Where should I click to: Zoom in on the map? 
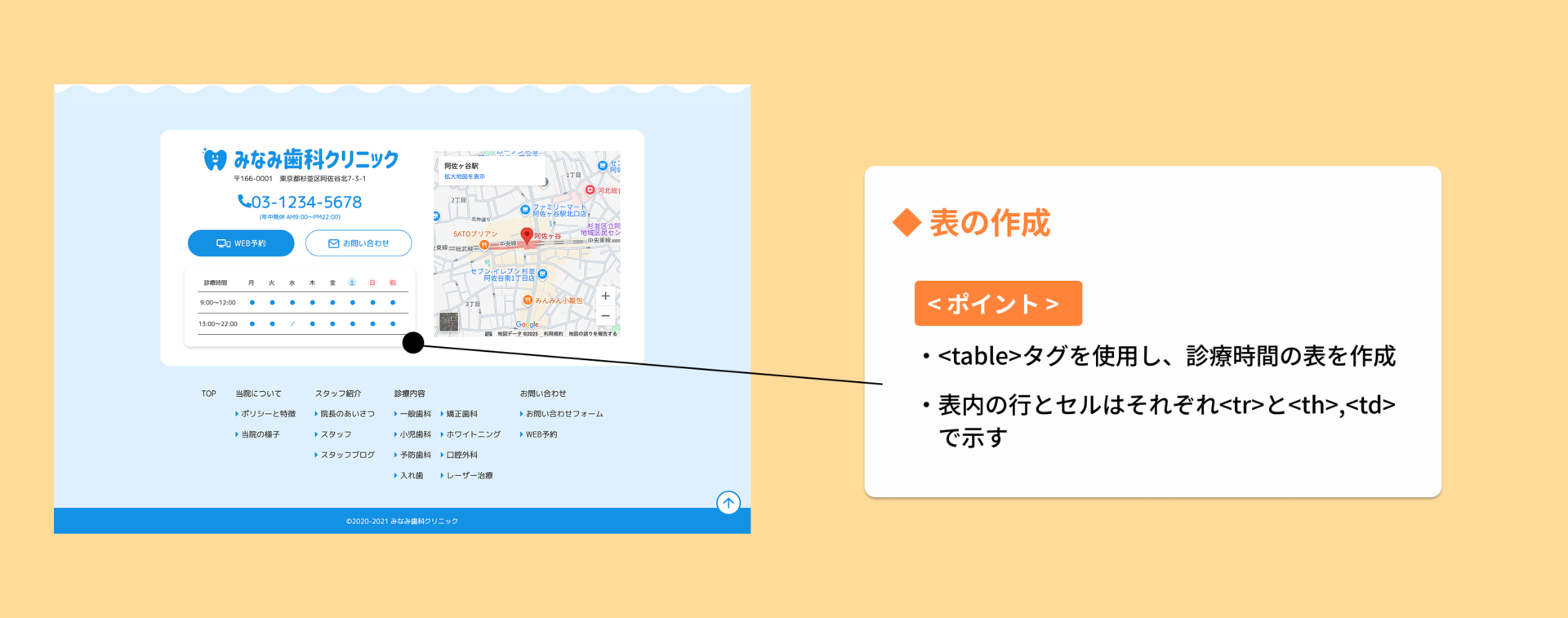pyautogui.click(x=605, y=296)
